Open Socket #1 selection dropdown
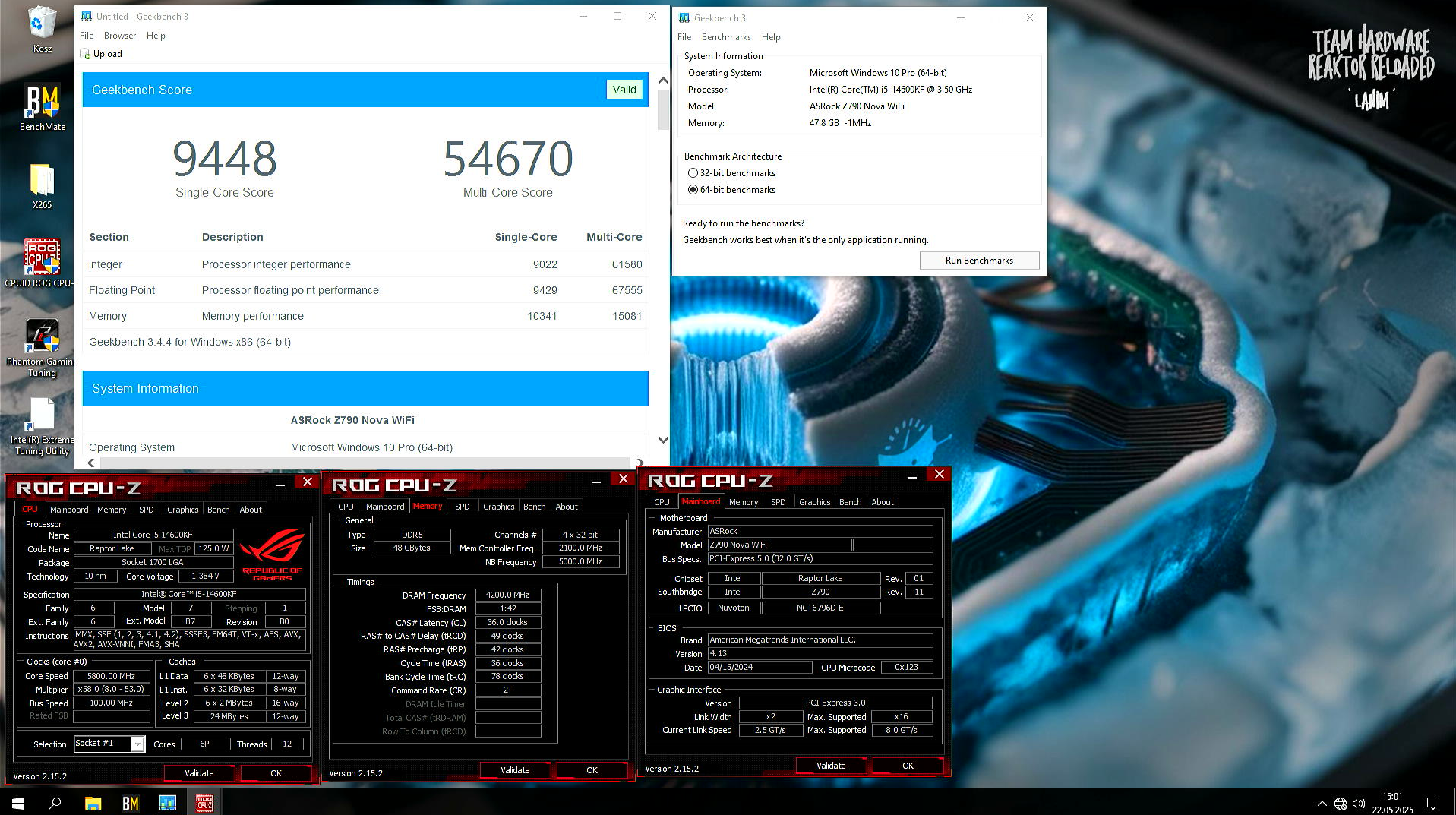Image resolution: width=1456 pixels, height=815 pixels. coord(137,744)
